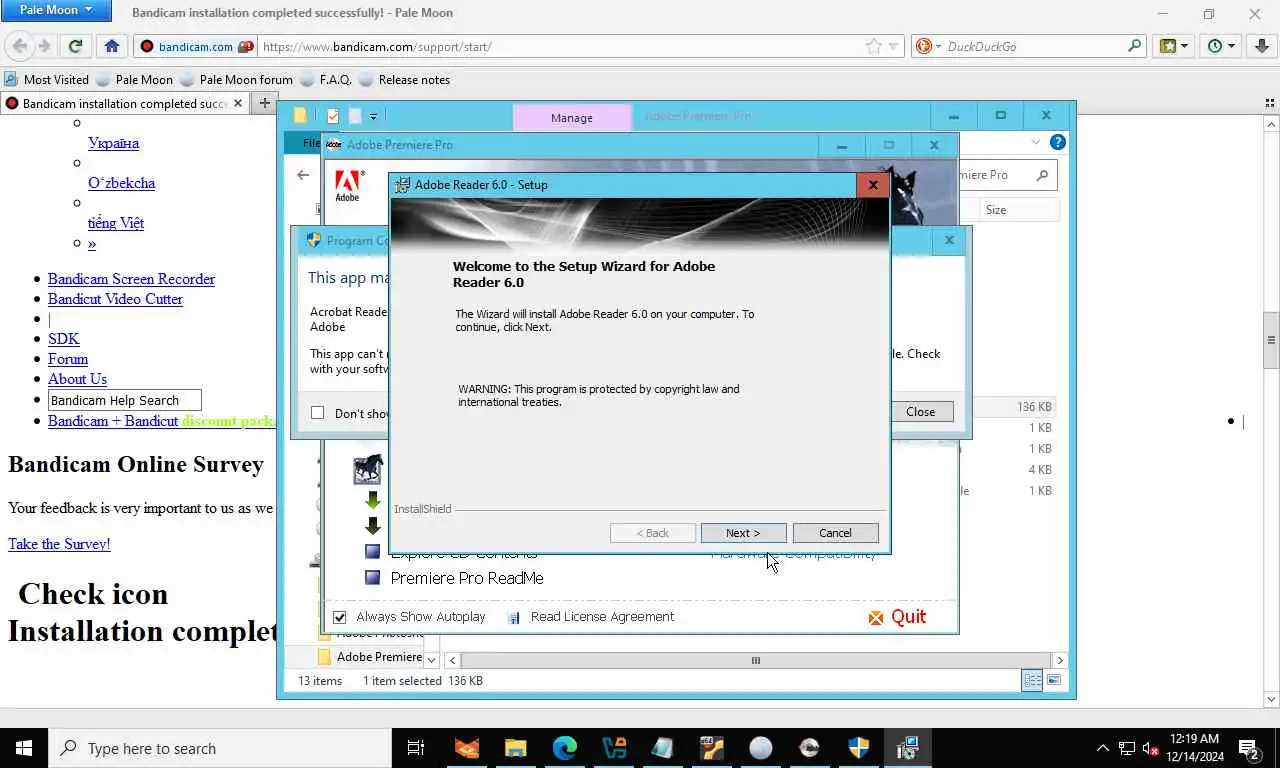Open the SDK link
Viewport: 1280px width, 768px height.
[63, 339]
